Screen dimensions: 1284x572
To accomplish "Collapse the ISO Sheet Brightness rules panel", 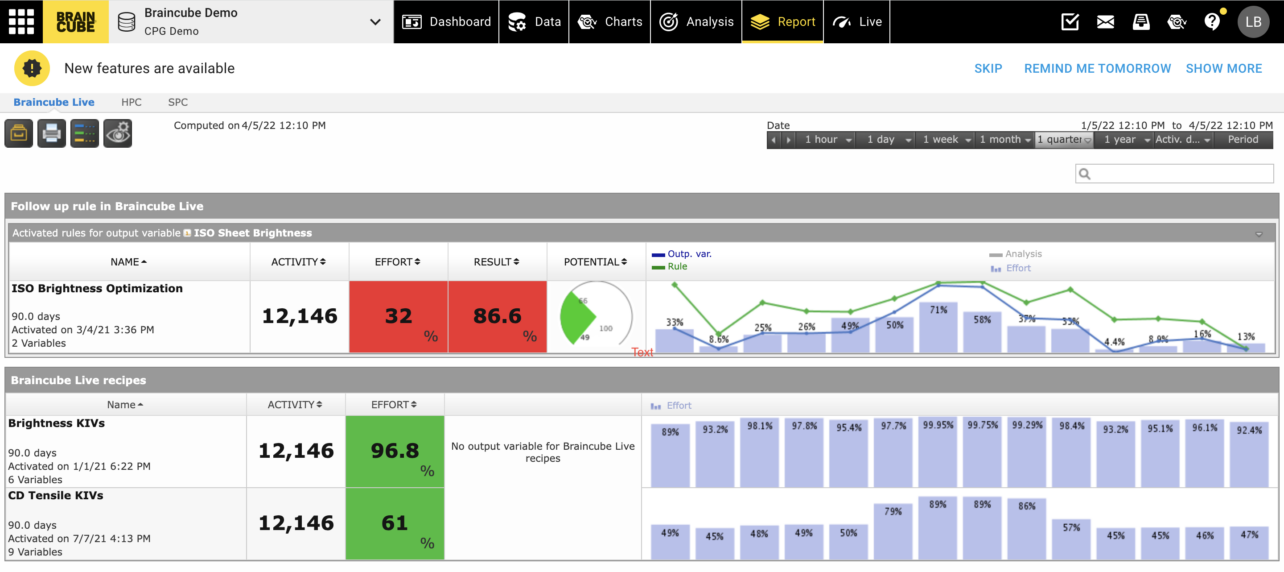I will [1259, 233].
